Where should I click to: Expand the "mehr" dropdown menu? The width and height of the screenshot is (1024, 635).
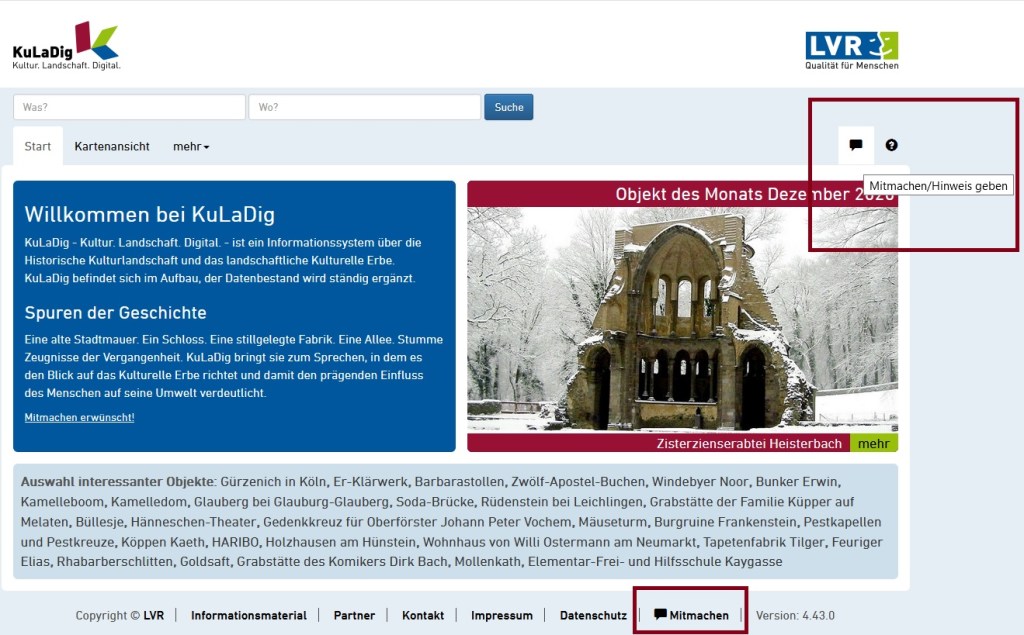tap(191, 147)
